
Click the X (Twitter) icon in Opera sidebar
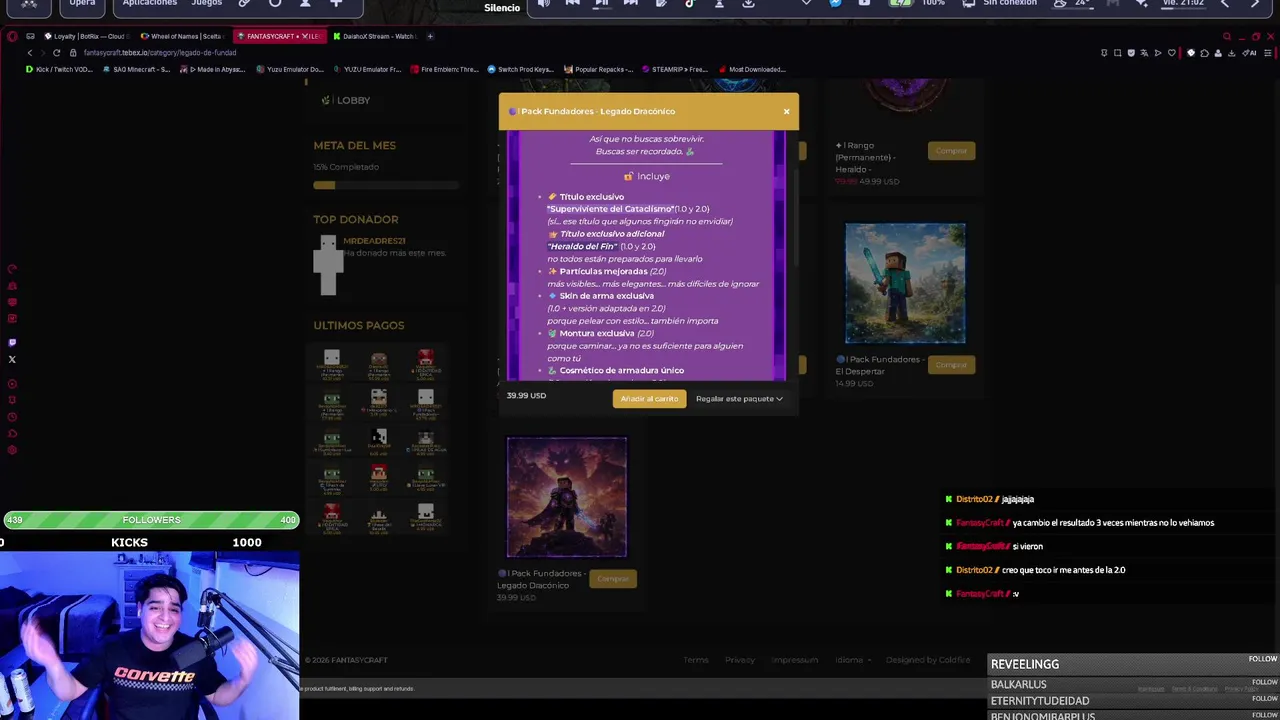tap(12, 359)
